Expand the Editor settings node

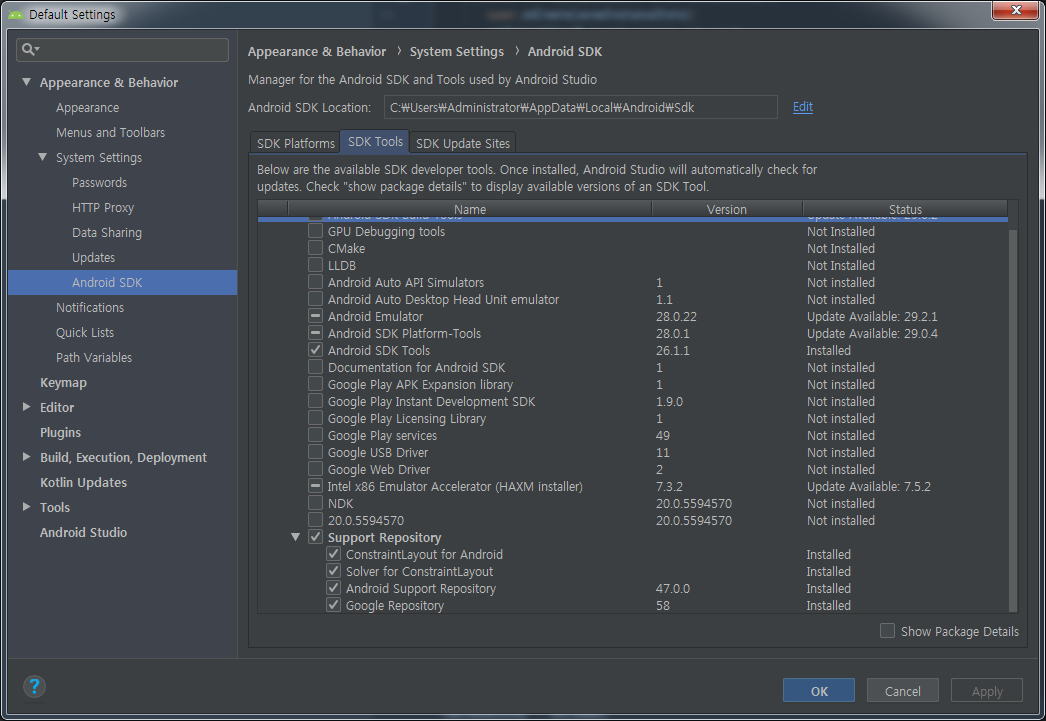27,407
